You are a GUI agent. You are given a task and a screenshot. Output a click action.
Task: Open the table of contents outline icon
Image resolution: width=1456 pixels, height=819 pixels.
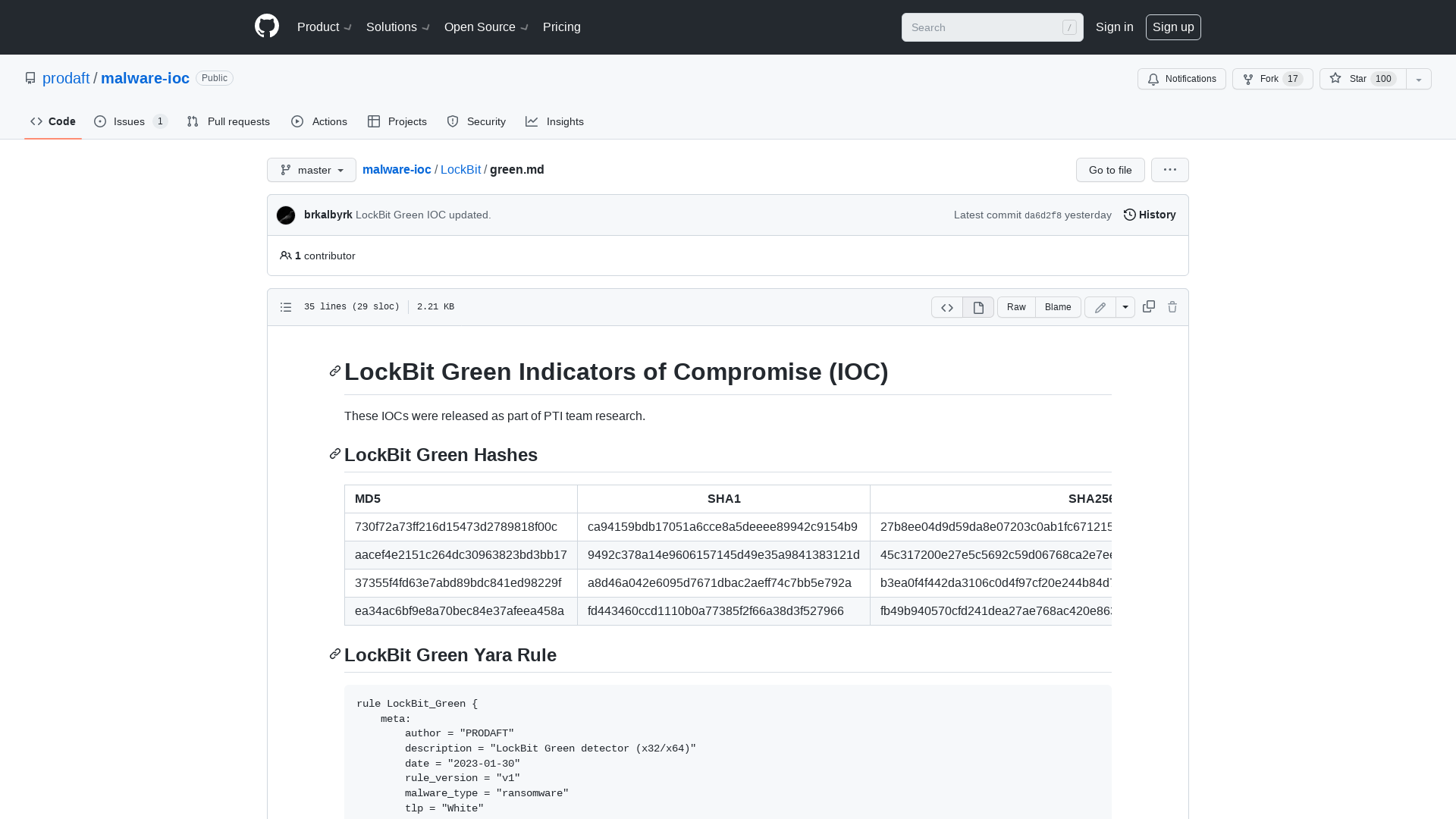click(286, 307)
